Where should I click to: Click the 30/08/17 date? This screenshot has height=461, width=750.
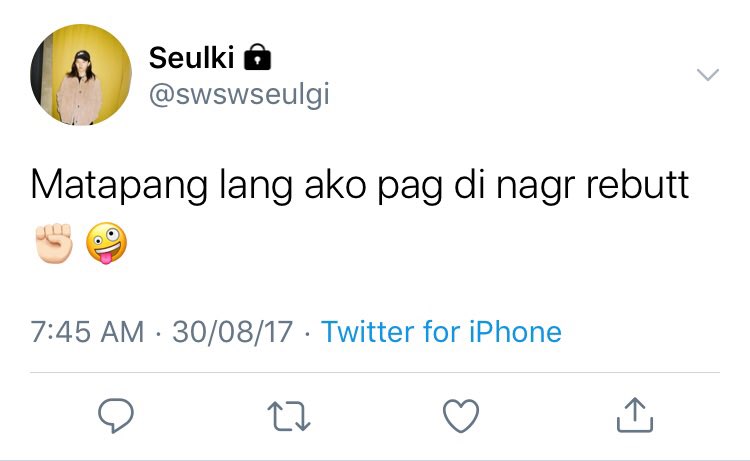pyautogui.click(x=232, y=332)
